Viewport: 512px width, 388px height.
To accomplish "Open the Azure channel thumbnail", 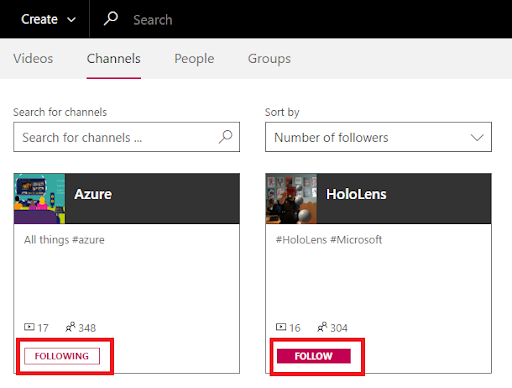I will point(40,198).
